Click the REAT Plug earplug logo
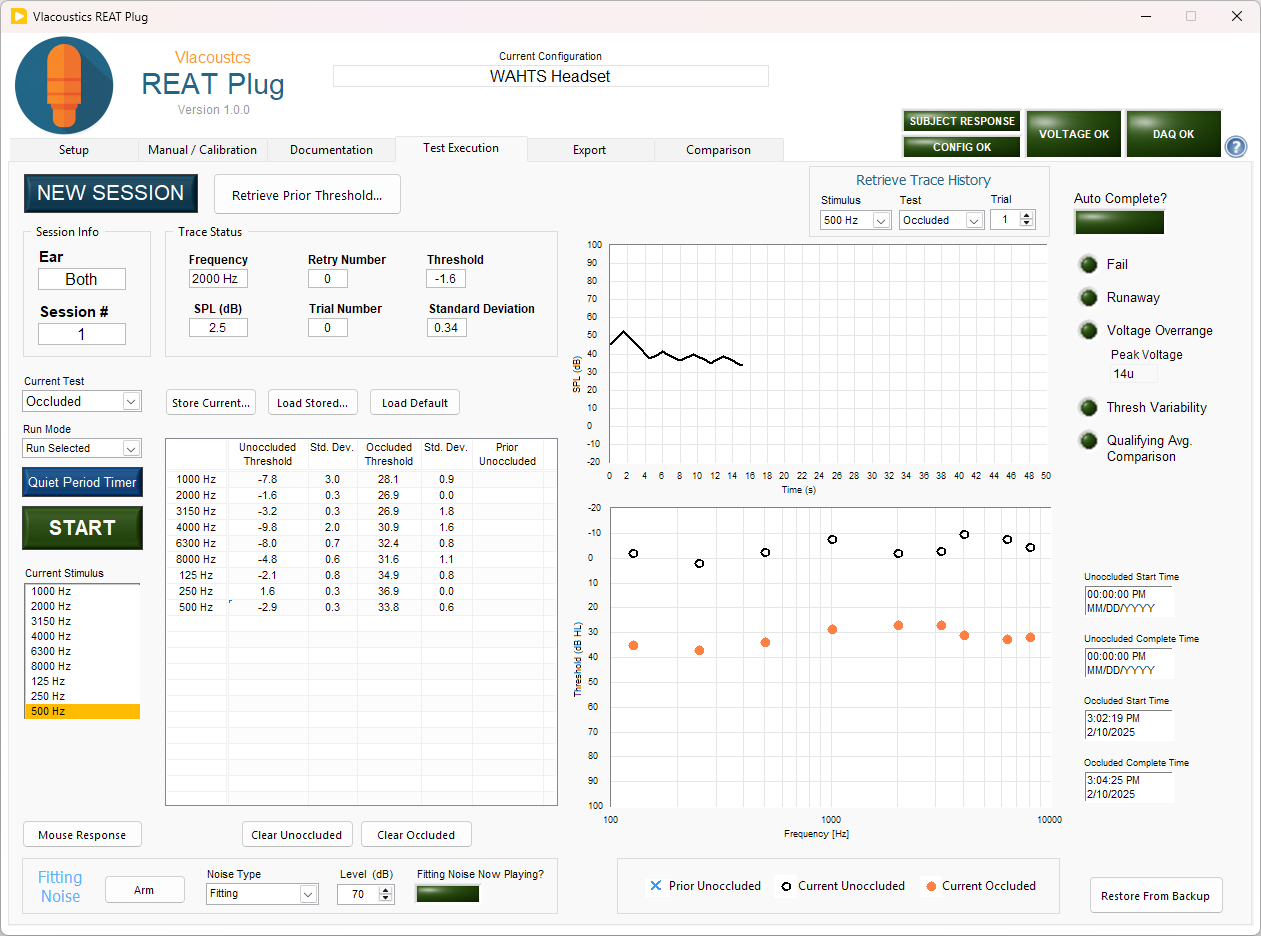 [x=63, y=85]
